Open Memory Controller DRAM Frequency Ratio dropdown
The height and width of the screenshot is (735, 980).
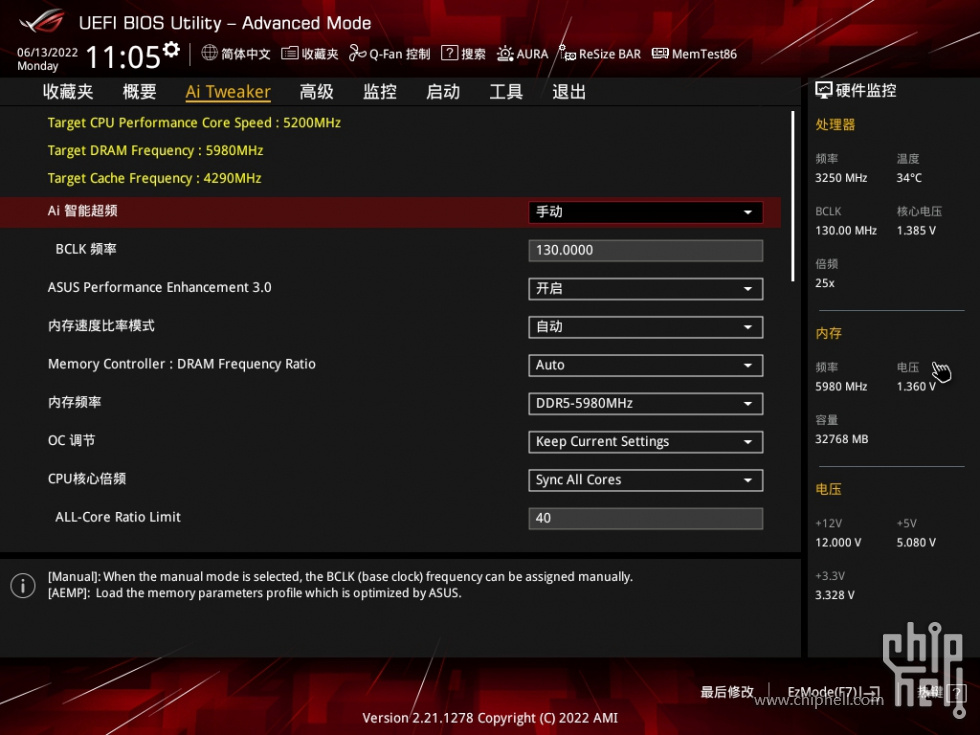pyautogui.click(x=646, y=365)
